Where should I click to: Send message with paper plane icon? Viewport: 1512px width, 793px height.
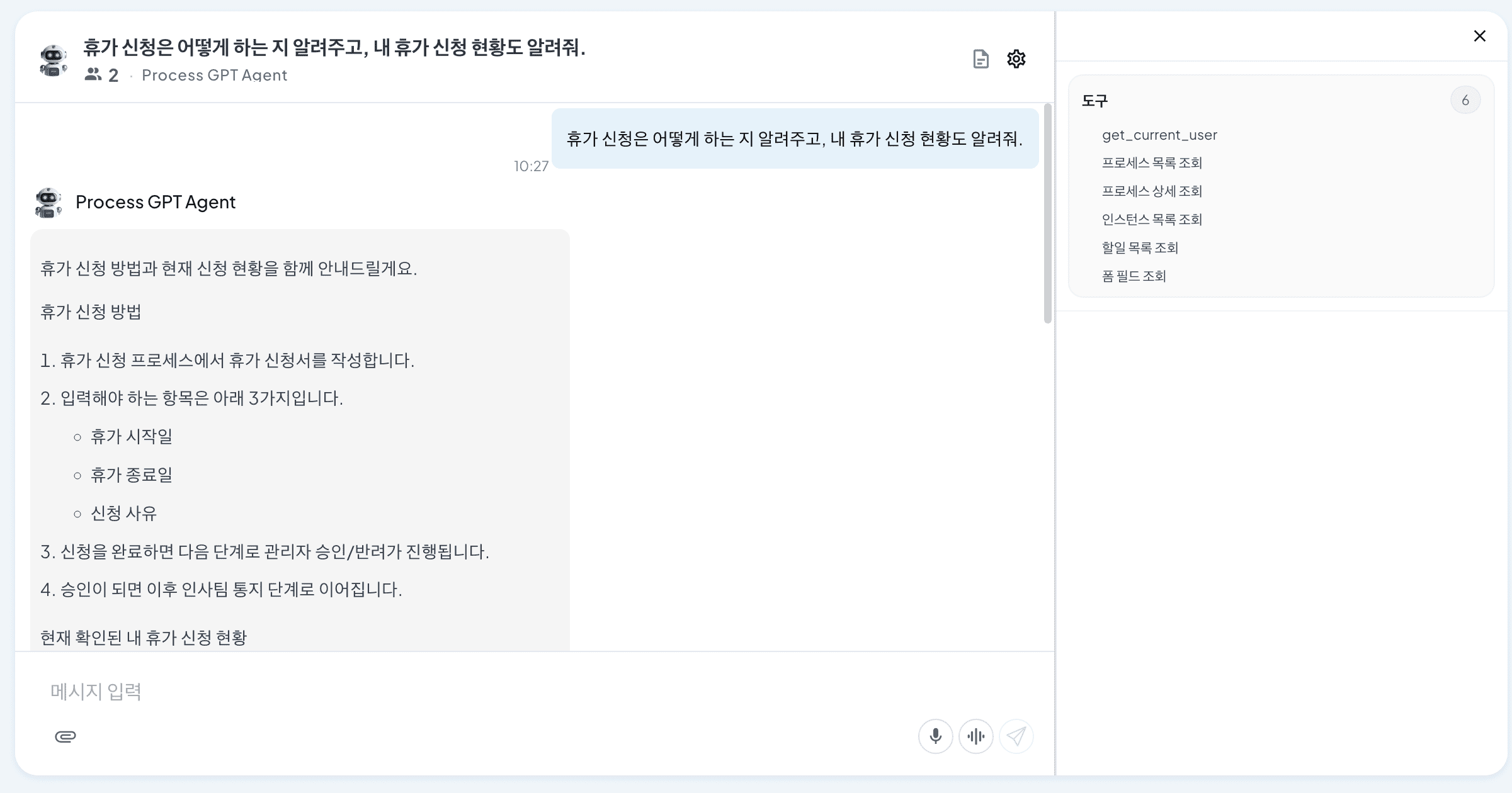pos(1016,736)
